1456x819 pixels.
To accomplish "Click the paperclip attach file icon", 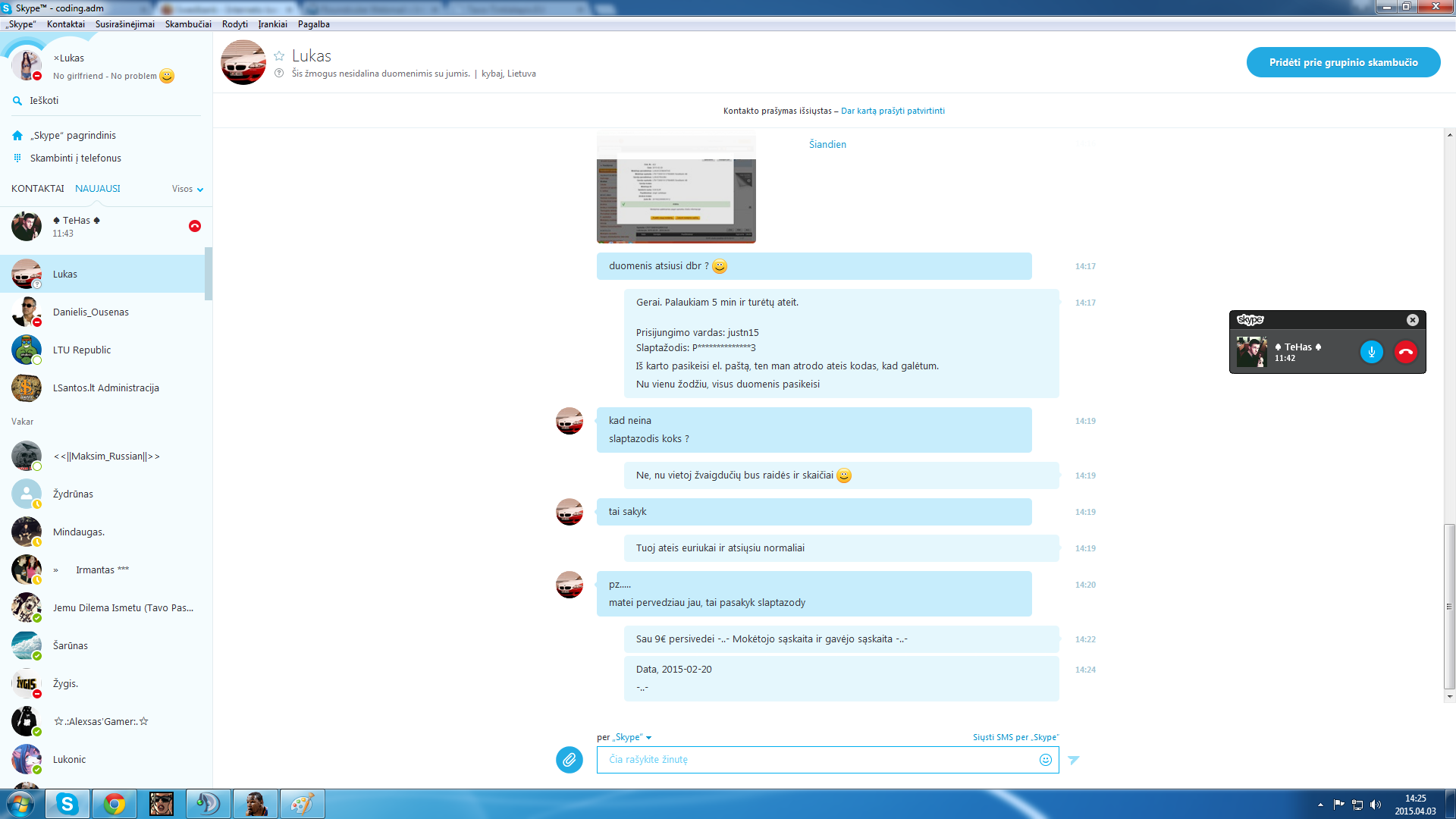I will [x=569, y=759].
